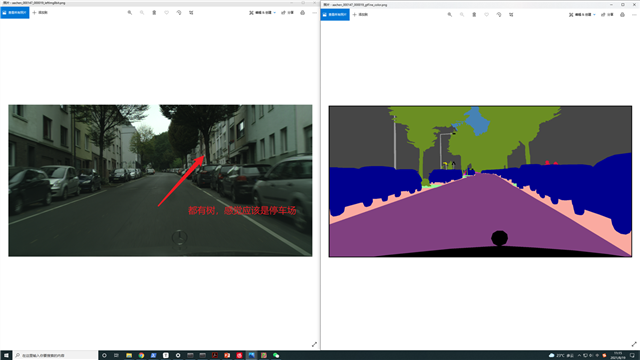Zoom in on left street photo window

(x=130, y=13)
